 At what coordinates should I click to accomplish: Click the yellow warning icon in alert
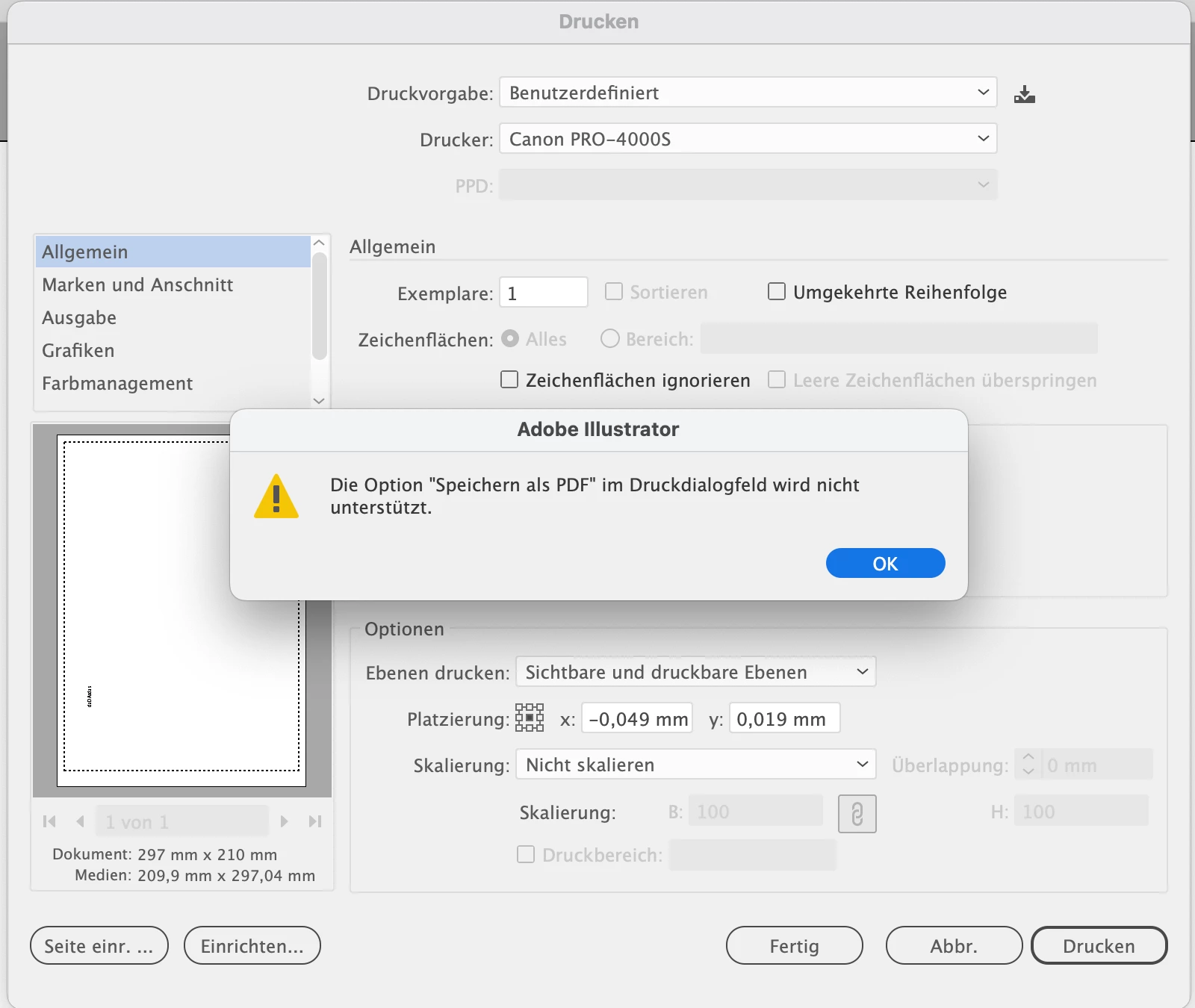pyautogui.click(x=276, y=497)
